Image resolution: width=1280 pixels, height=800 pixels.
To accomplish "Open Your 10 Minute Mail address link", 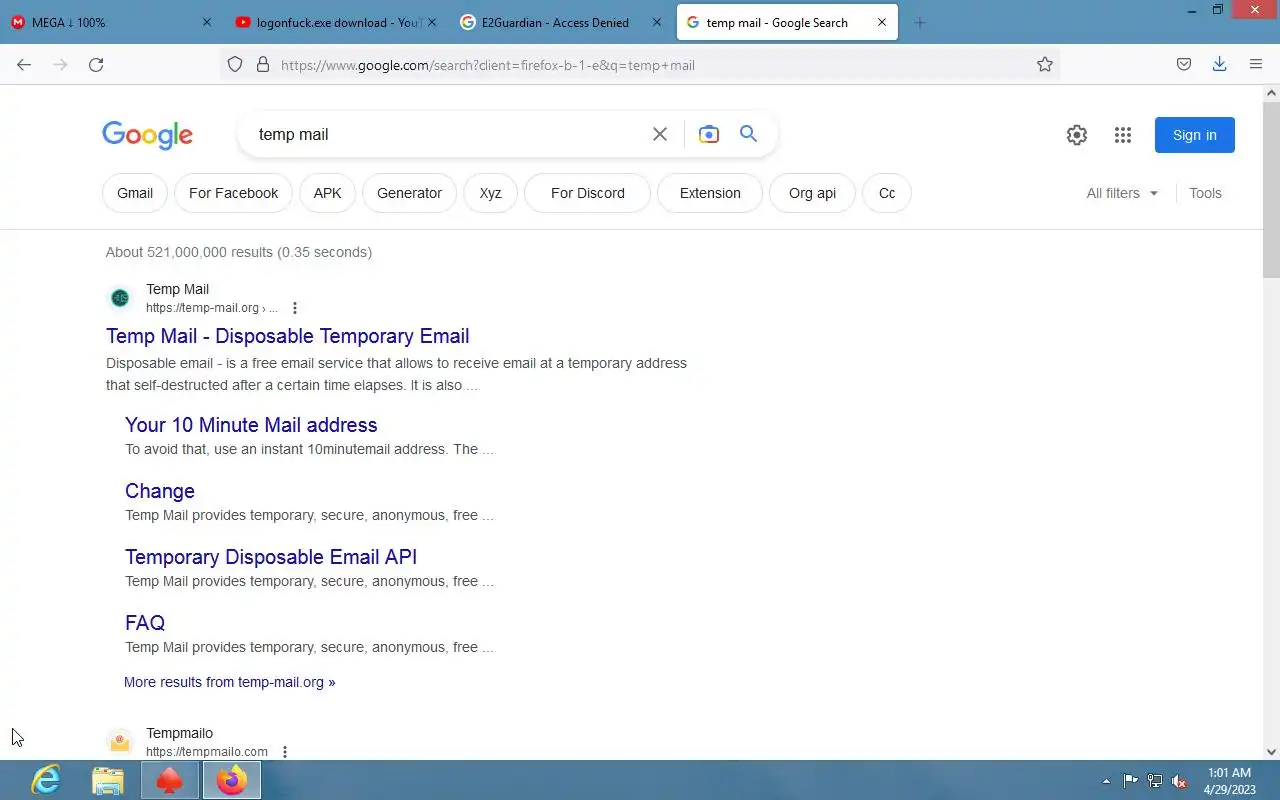I will 251,425.
